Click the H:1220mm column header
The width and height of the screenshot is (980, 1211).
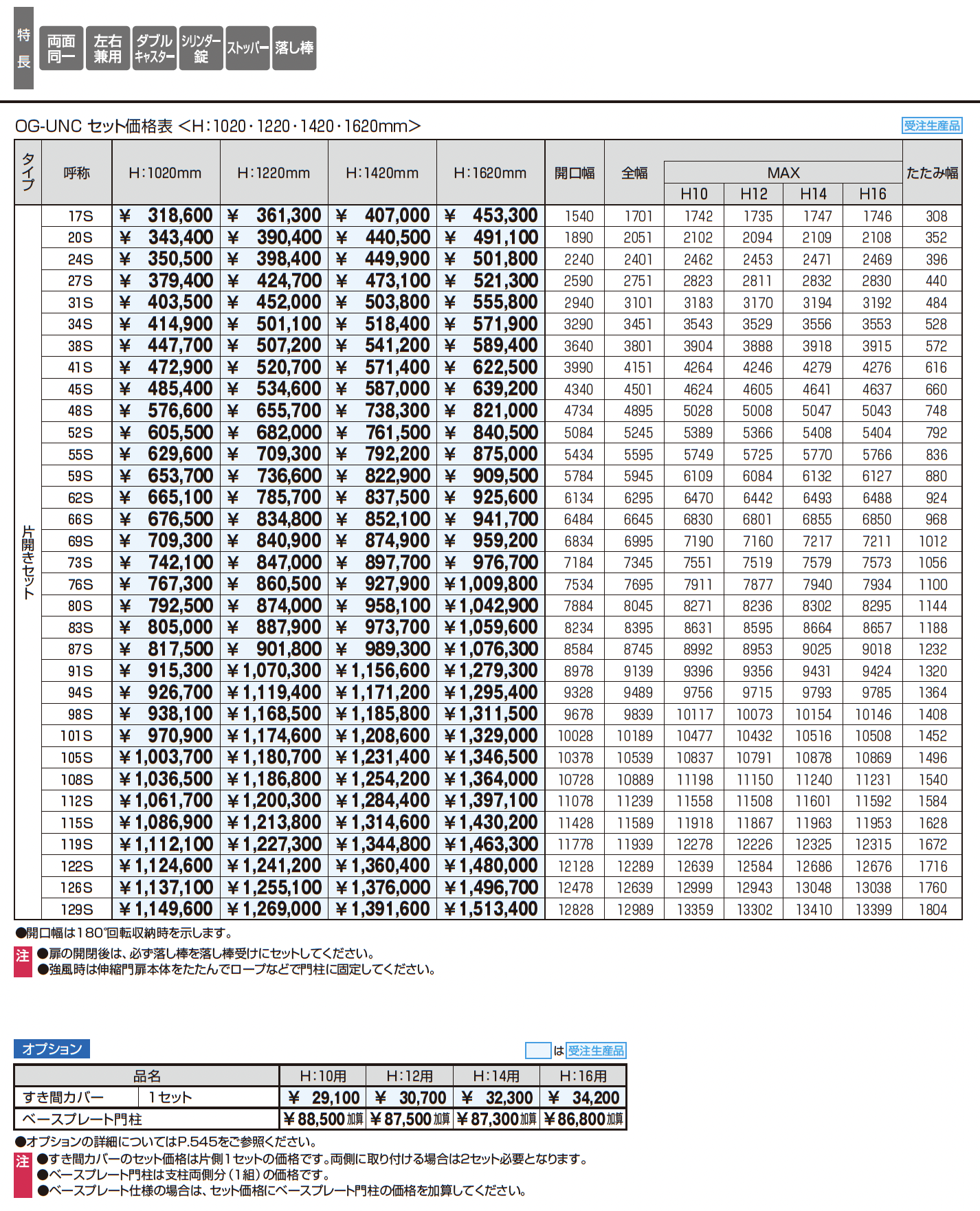coord(274,173)
